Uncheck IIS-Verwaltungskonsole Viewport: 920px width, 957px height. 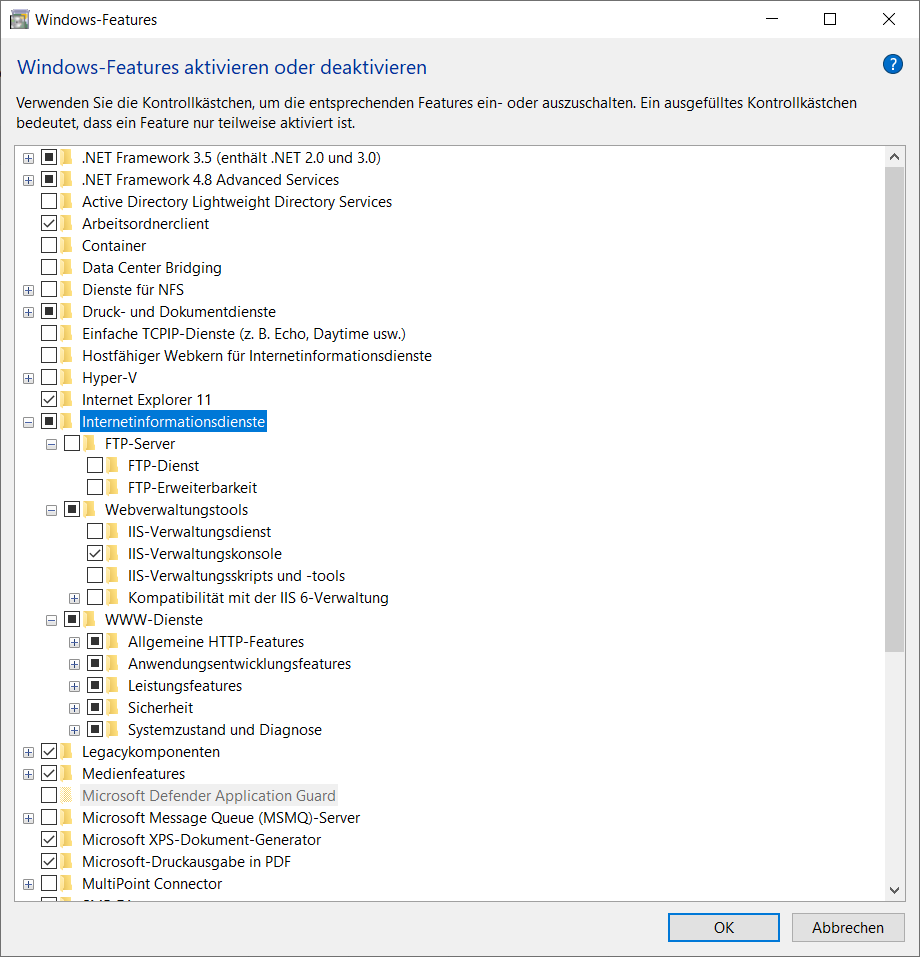point(94,553)
